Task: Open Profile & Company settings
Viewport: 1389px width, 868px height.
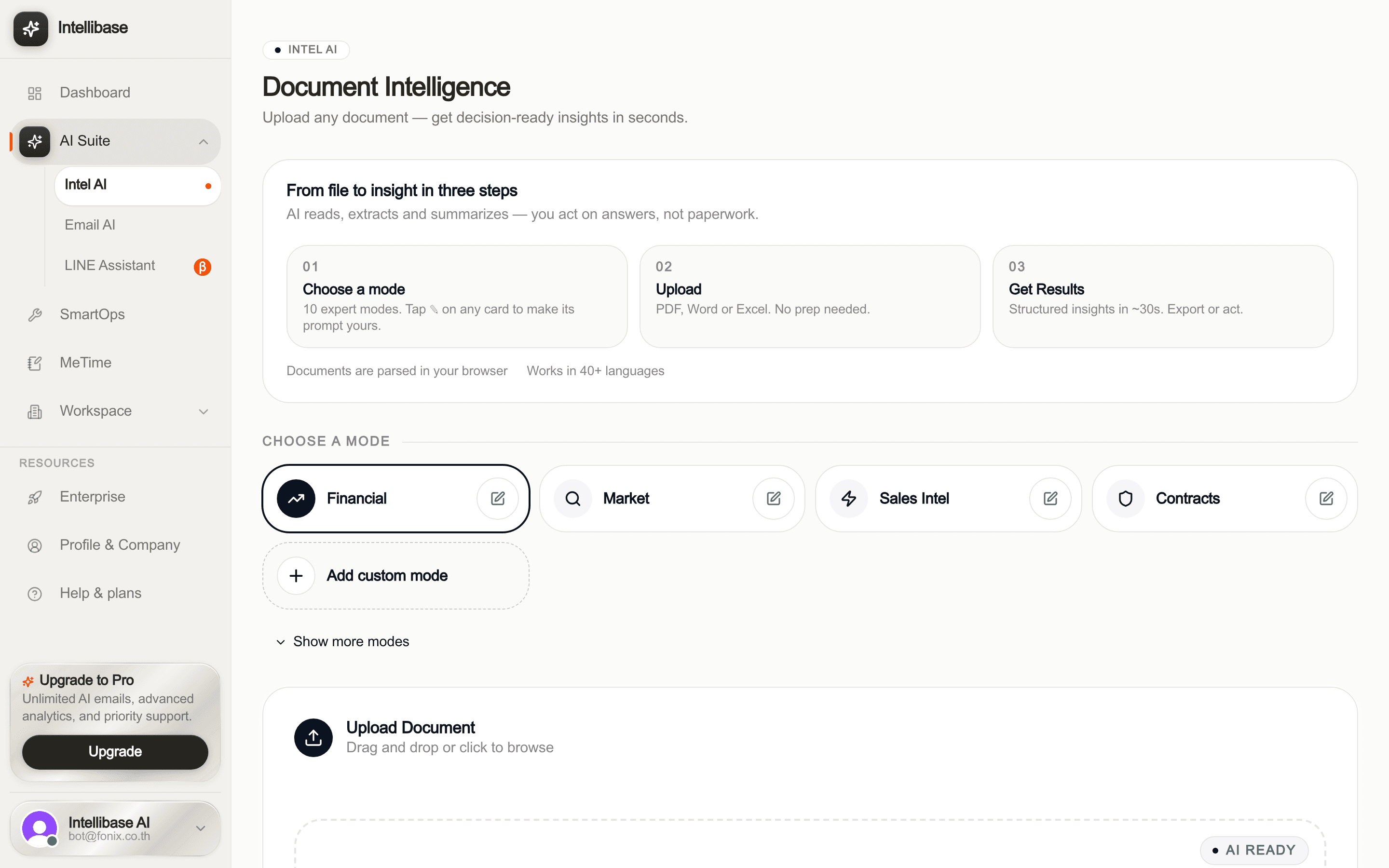Action: [x=115, y=545]
